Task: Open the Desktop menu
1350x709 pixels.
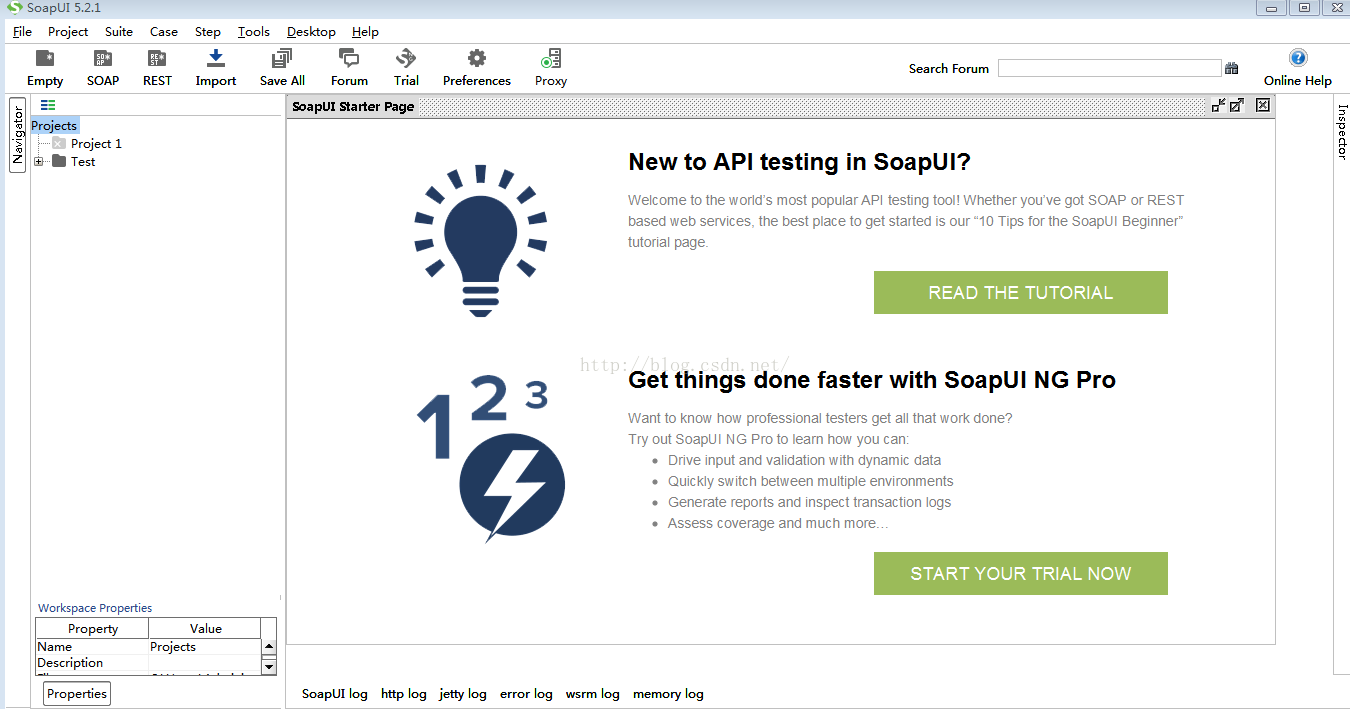Action: [x=311, y=31]
